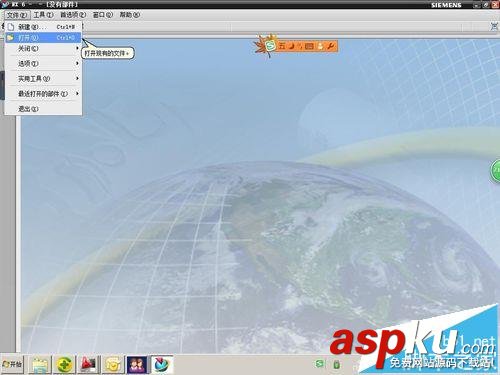Click the Windows 开始 Start button
The height and width of the screenshot is (375, 500).
click(x=12, y=364)
